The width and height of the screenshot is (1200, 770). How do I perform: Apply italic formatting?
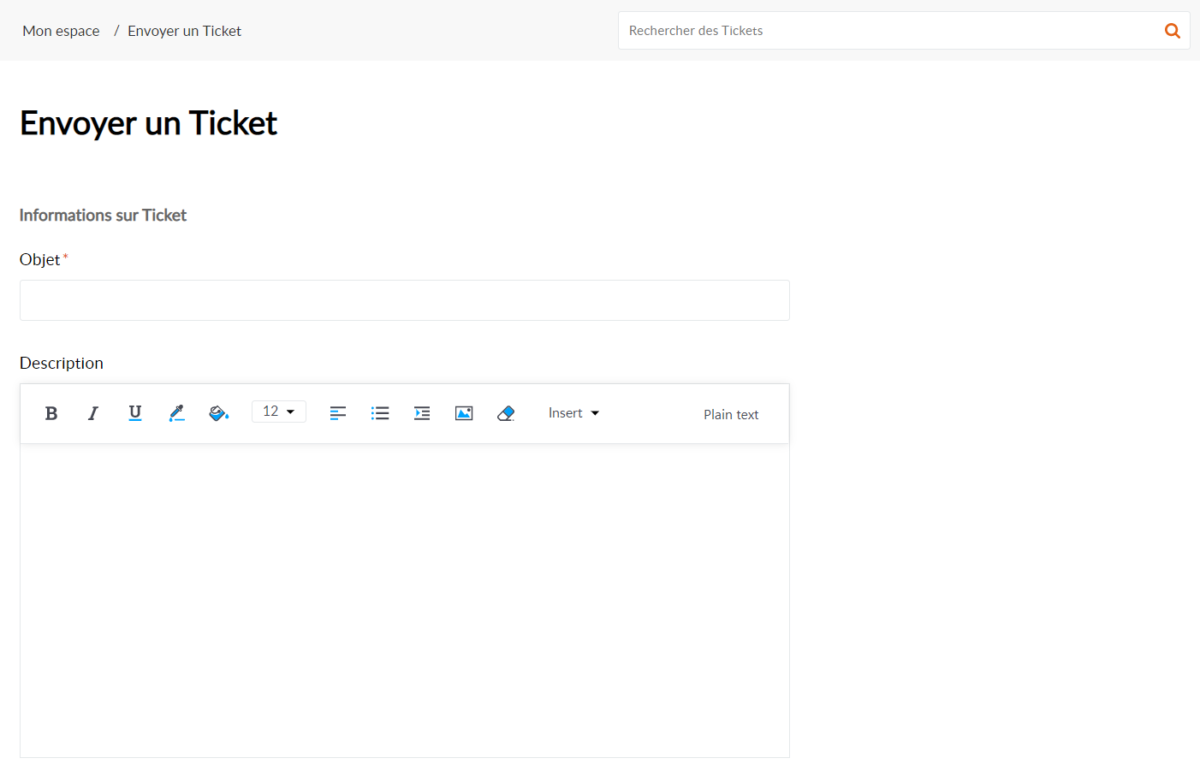coord(93,413)
